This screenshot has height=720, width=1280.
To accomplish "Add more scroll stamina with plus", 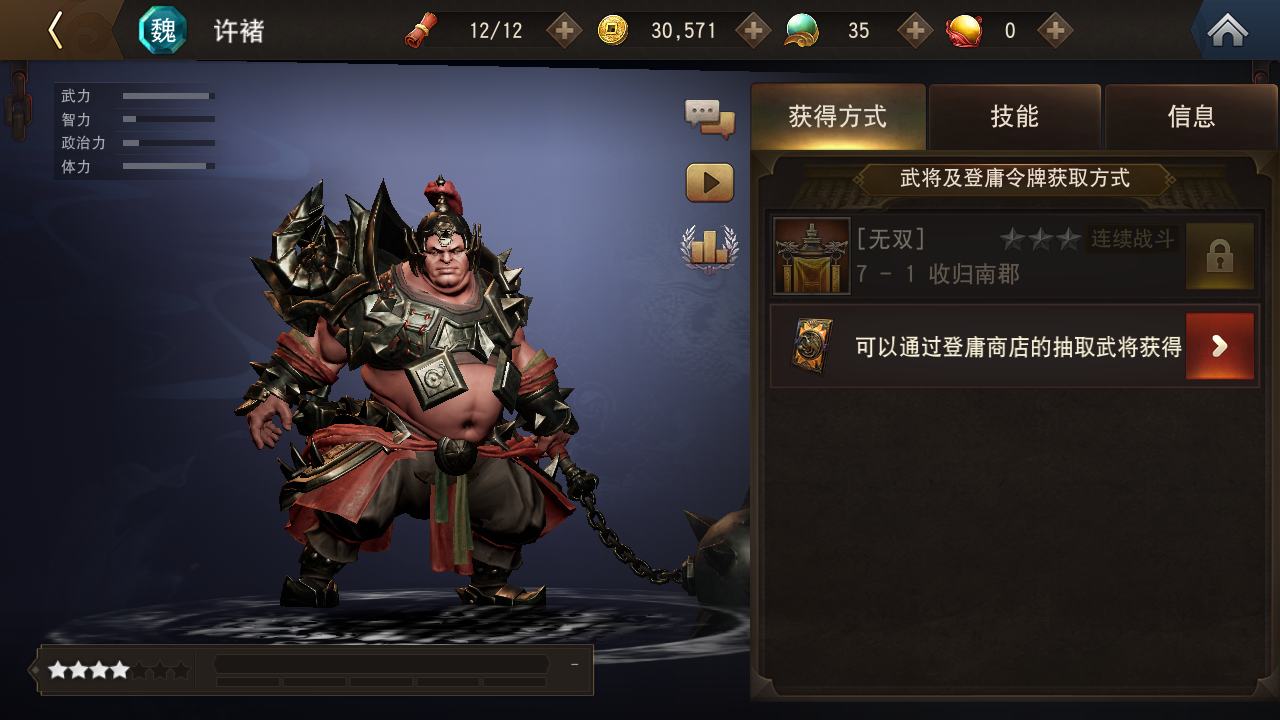I will click(564, 30).
